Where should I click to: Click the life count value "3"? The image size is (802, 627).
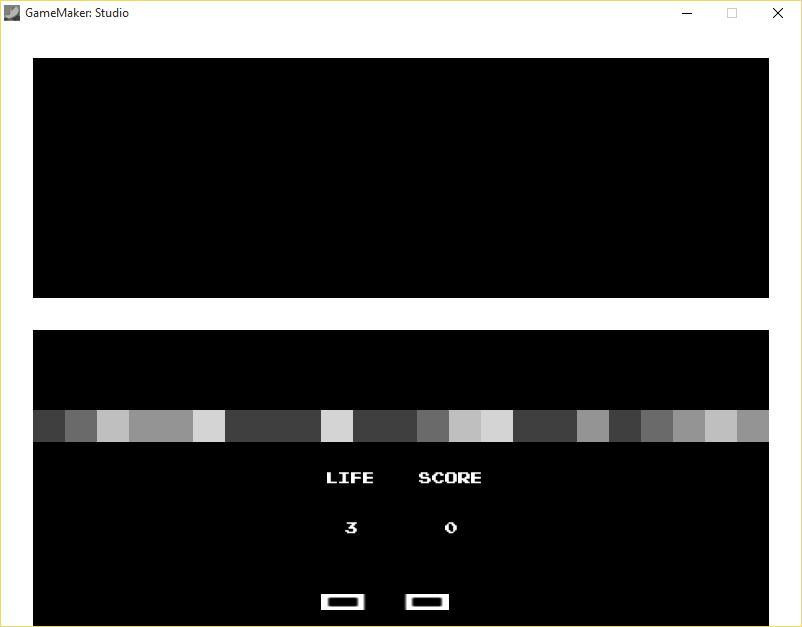pos(351,527)
